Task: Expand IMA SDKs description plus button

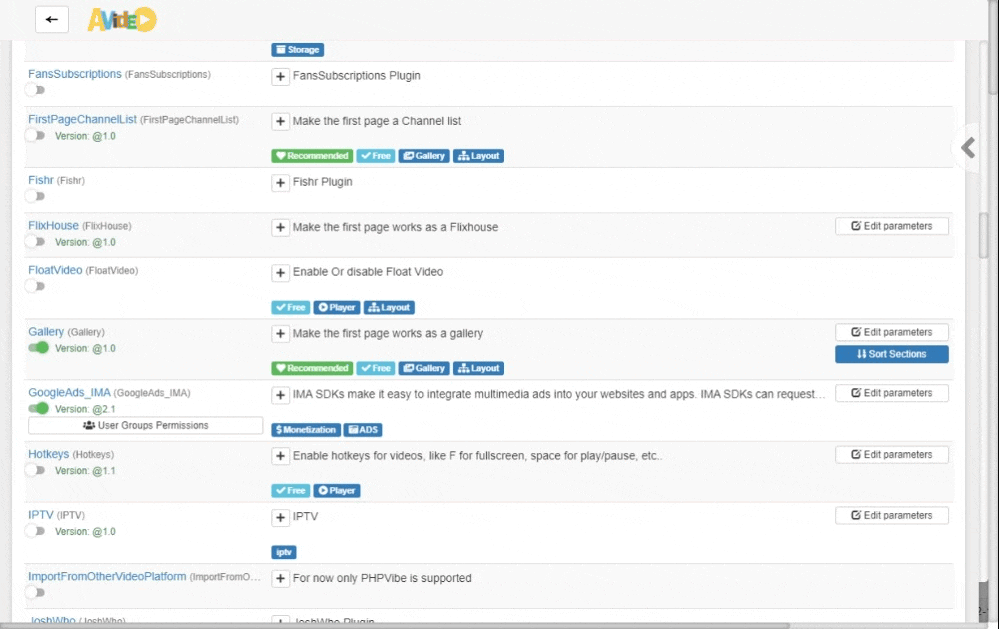Action: pyautogui.click(x=280, y=395)
